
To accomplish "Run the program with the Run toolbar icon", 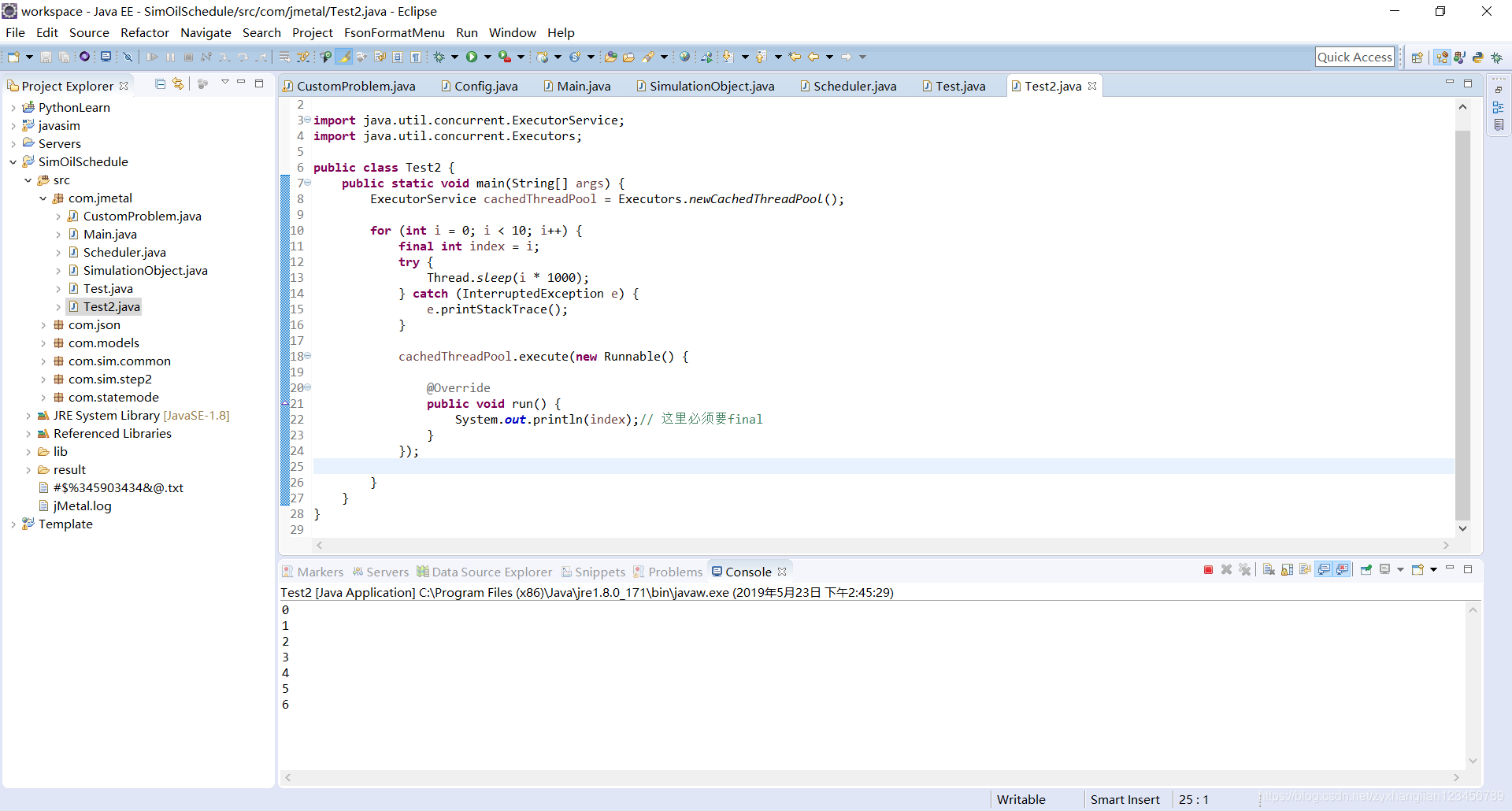I will click(473, 57).
